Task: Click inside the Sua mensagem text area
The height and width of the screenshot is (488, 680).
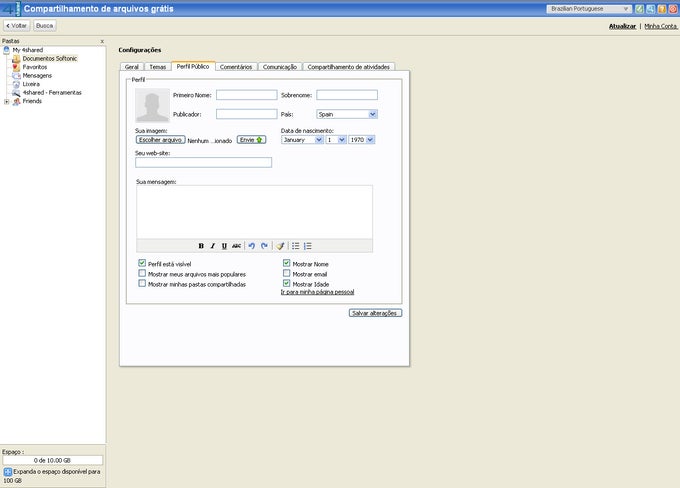Action: 255,212
